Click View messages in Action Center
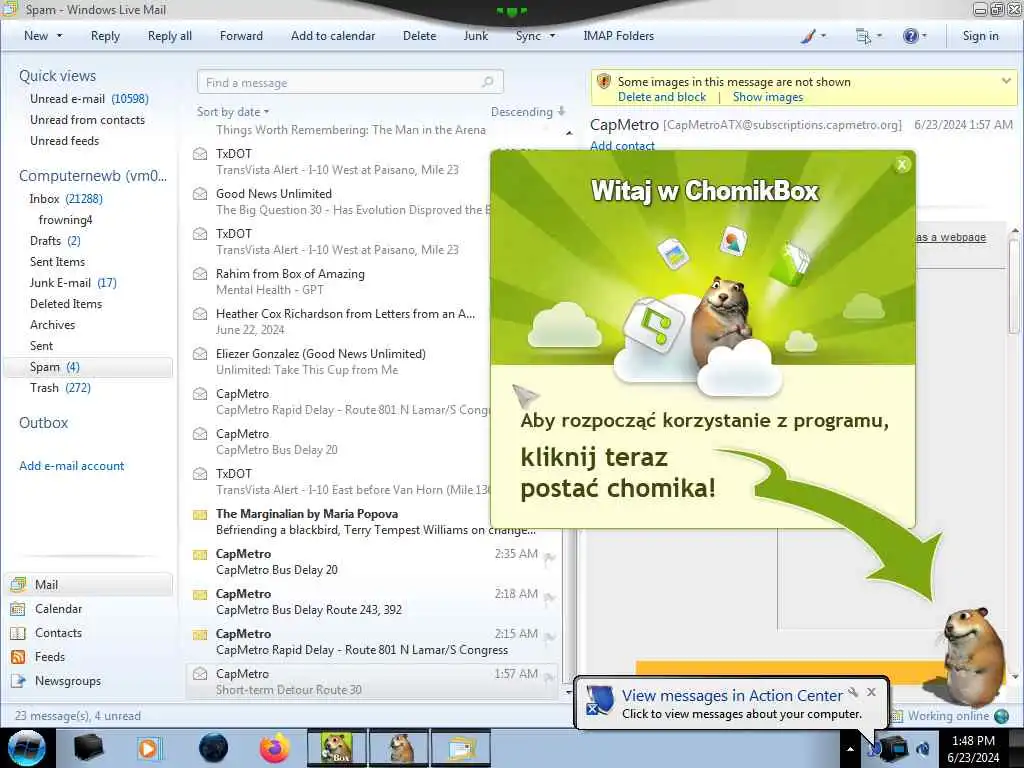1024x768 pixels. click(x=732, y=696)
